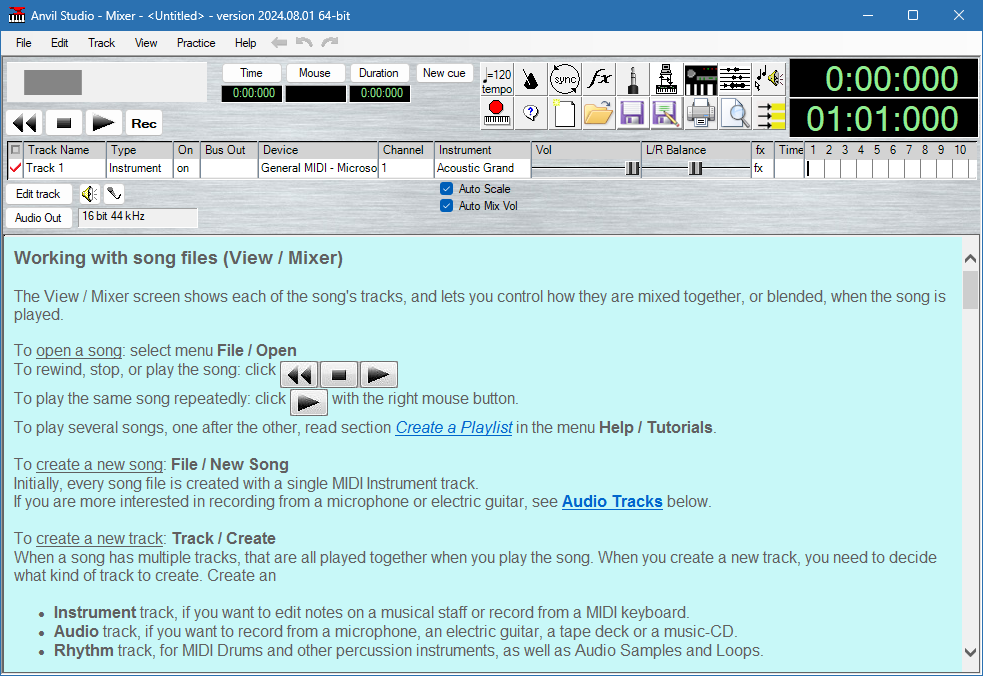The height and width of the screenshot is (676, 983).
Task: Click the Mouse button label
Action: 315,73
